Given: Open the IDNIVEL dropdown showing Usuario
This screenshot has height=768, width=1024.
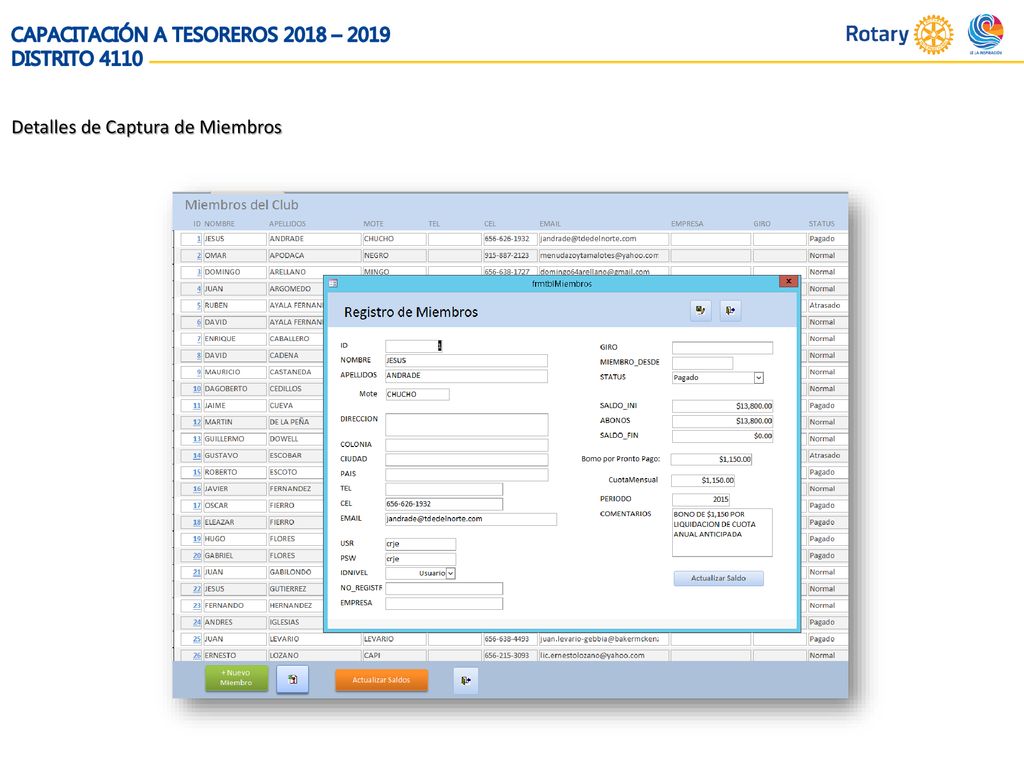Looking at the screenshot, I should 451,573.
